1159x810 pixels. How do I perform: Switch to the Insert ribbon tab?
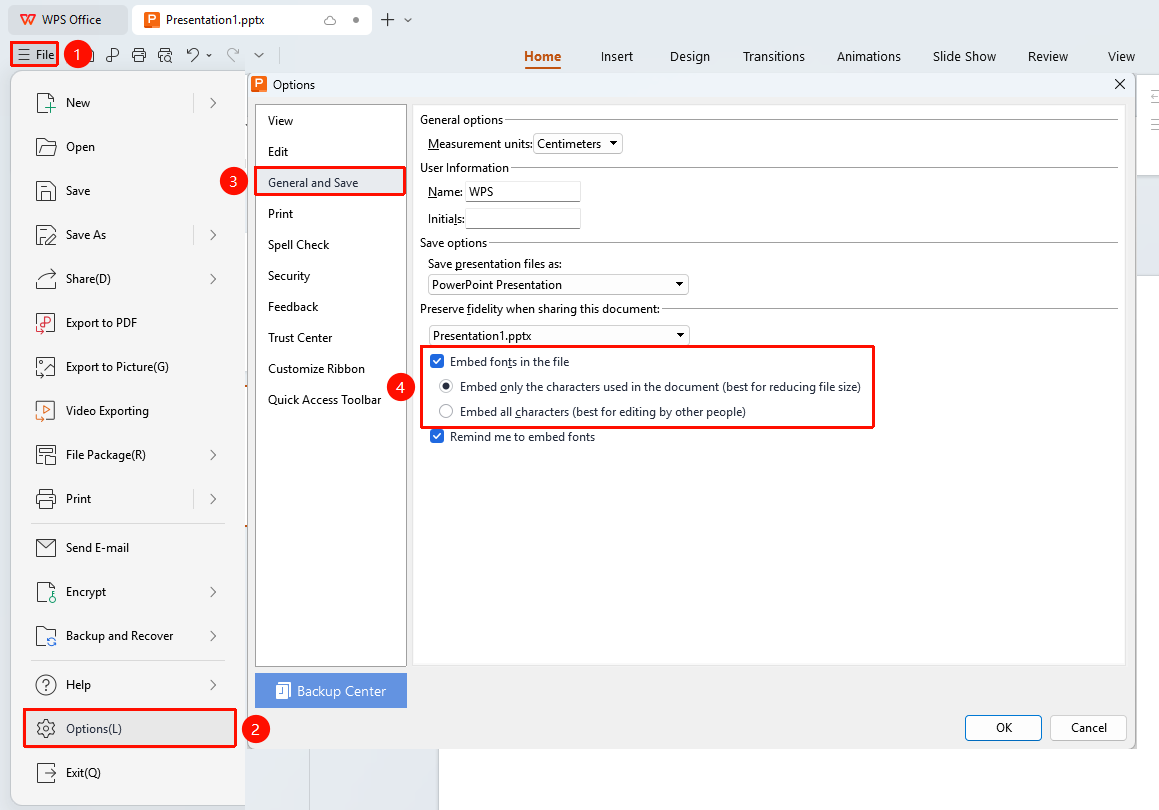pos(616,57)
